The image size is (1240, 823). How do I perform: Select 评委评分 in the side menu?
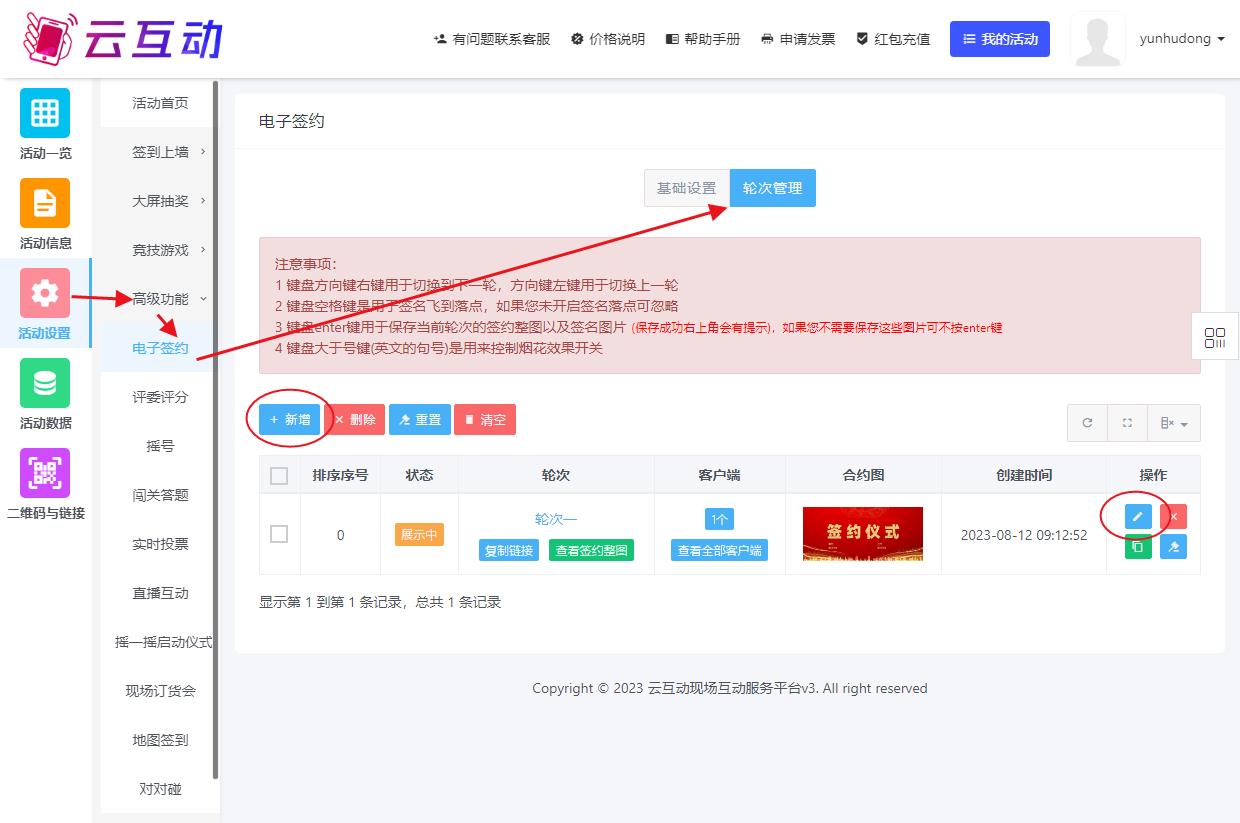tap(160, 397)
